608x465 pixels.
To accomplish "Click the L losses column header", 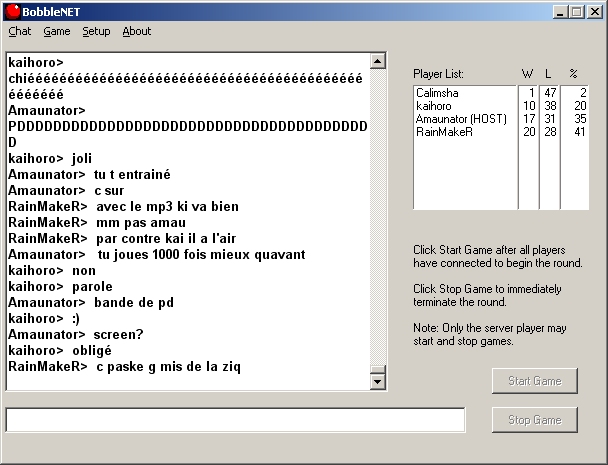I will tap(549, 74).
